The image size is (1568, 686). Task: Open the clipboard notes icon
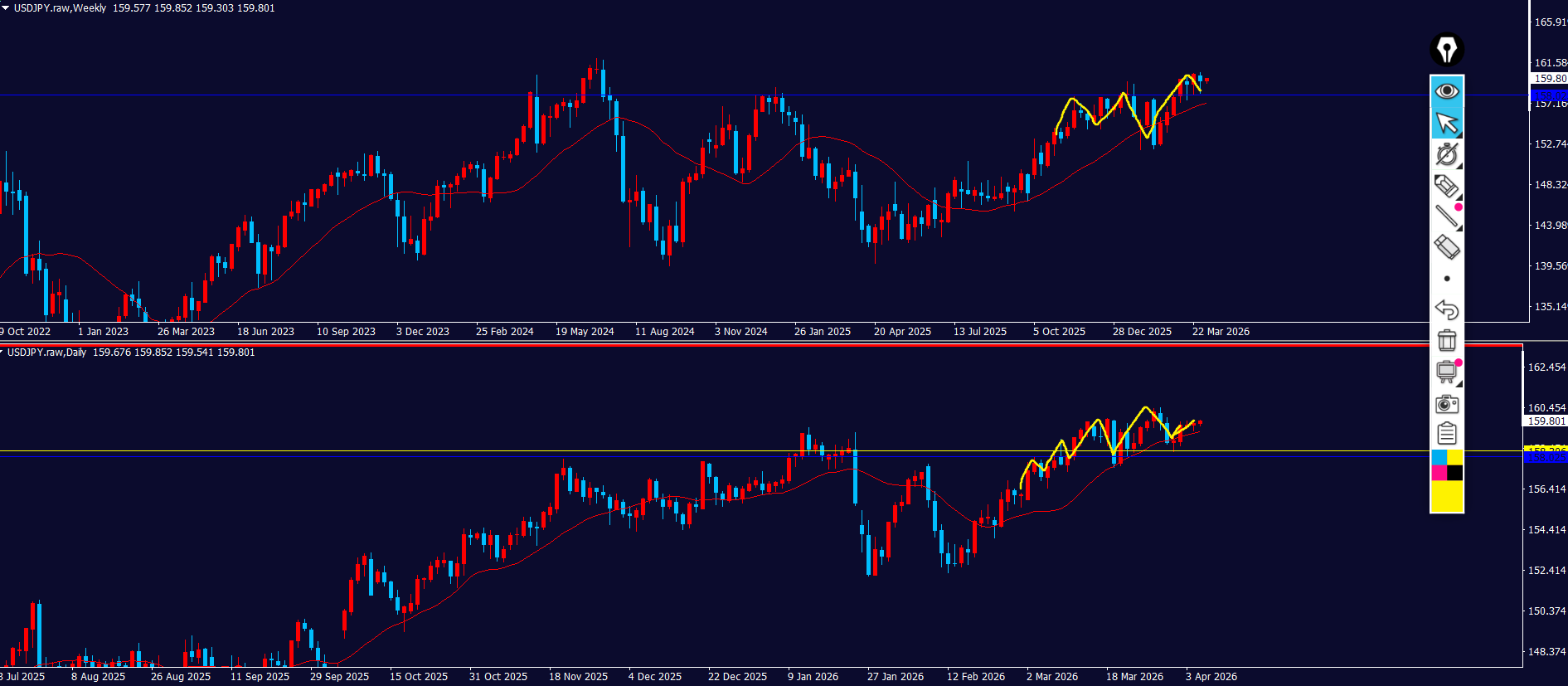click(x=1447, y=434)
